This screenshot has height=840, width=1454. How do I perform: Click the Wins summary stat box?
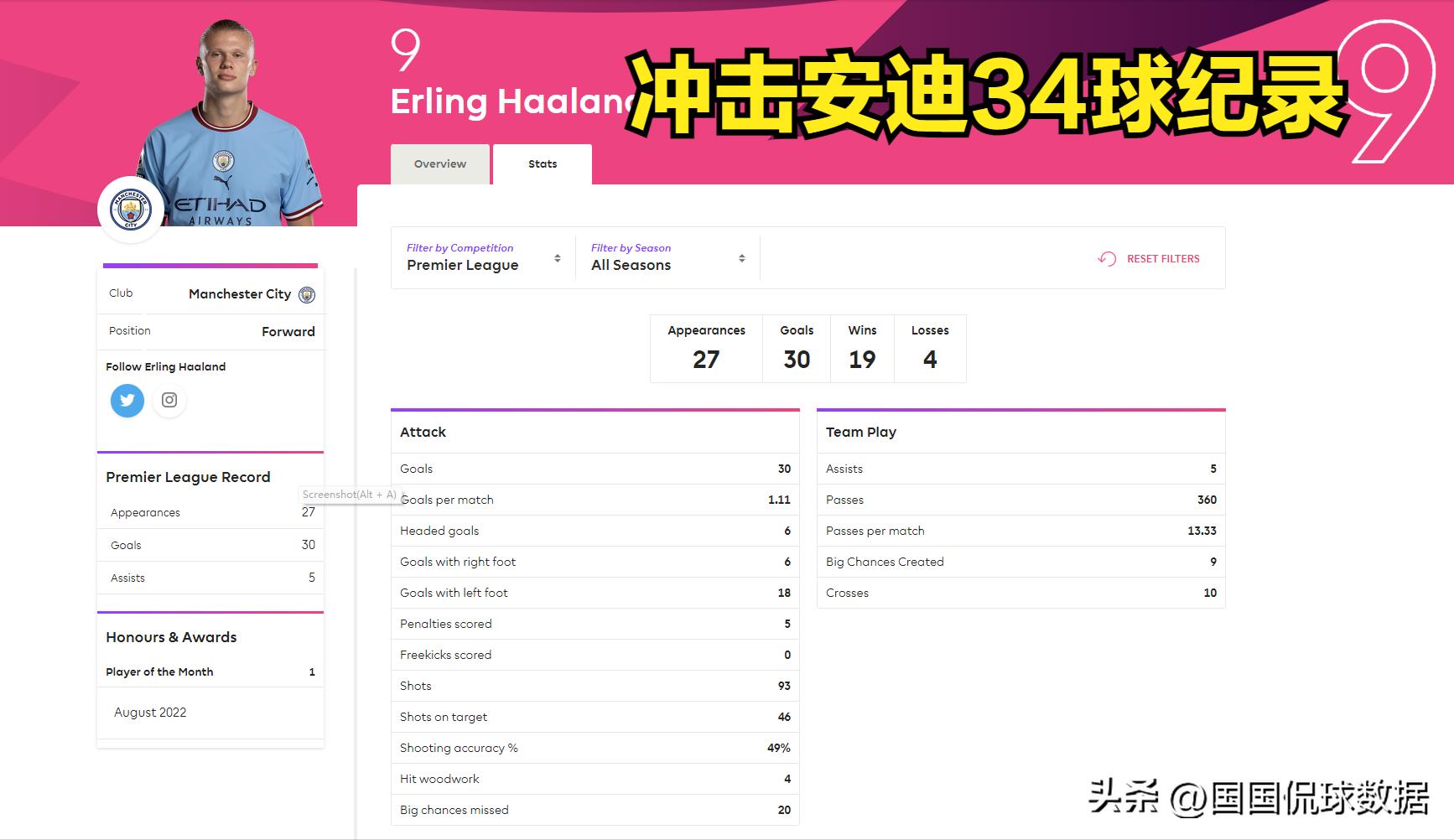coord(862,349)
